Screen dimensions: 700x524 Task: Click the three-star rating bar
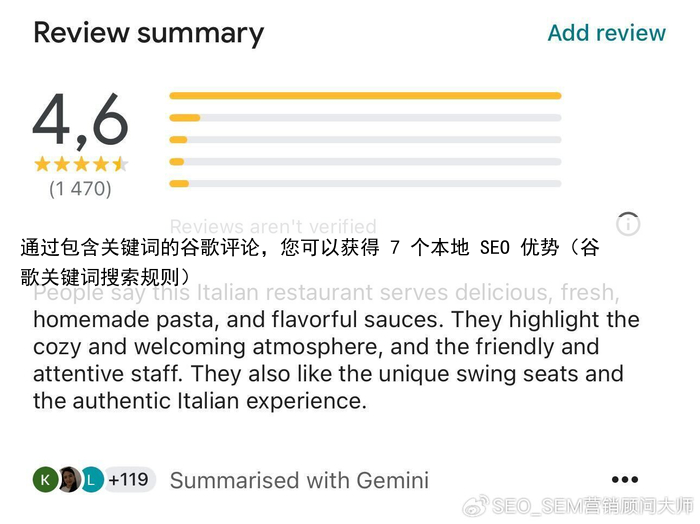click(x=365, y=140)
